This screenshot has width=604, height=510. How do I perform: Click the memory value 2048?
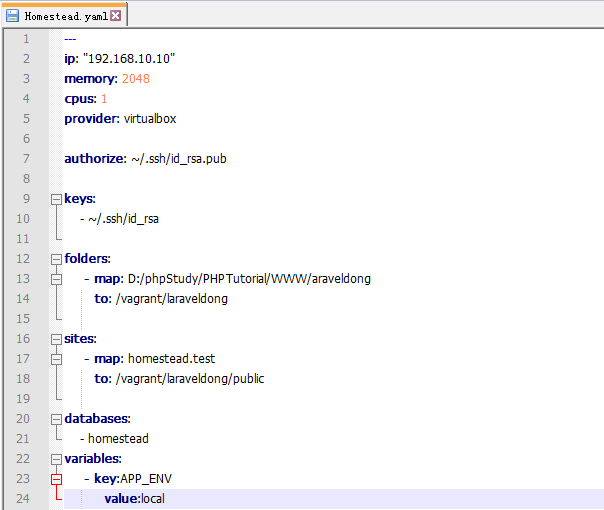click(136, 79)
